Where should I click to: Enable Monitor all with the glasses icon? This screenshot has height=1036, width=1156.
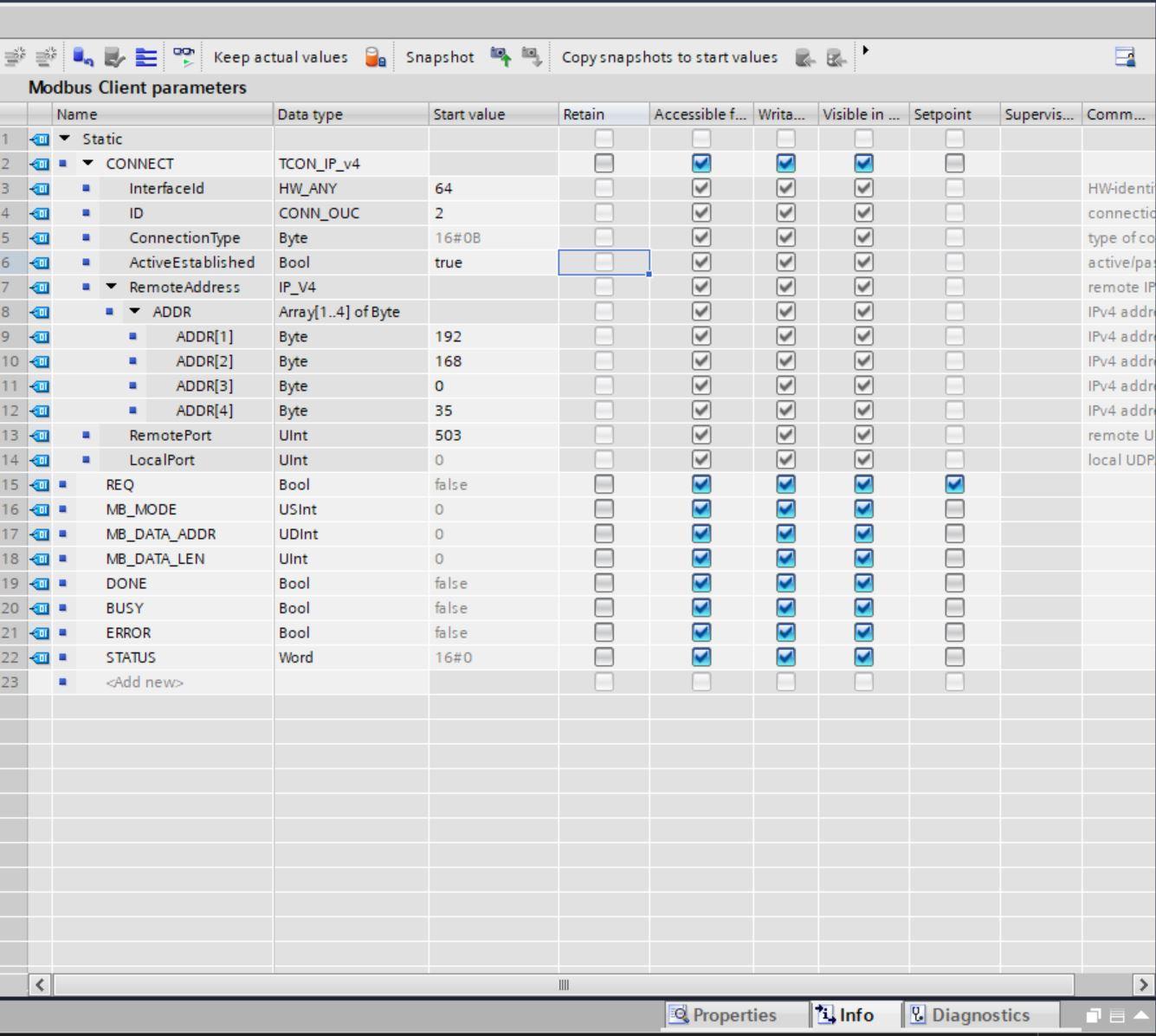click(x=182, y=56)
